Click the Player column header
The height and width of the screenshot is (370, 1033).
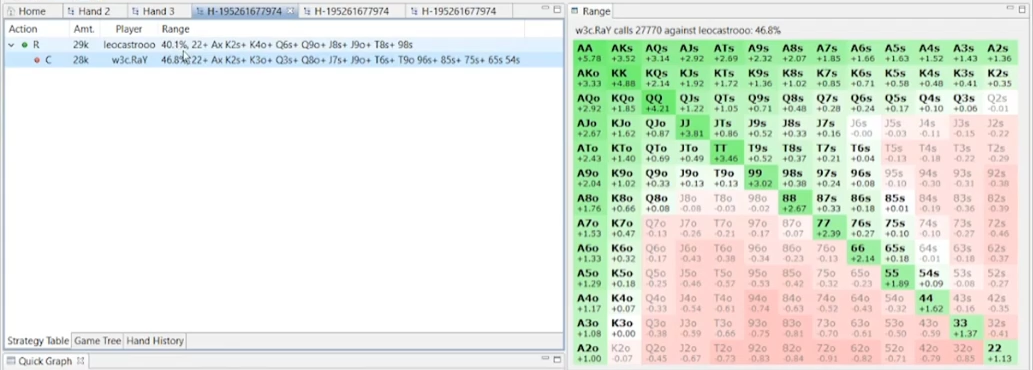pyautogui.click(x=129, y=29)
